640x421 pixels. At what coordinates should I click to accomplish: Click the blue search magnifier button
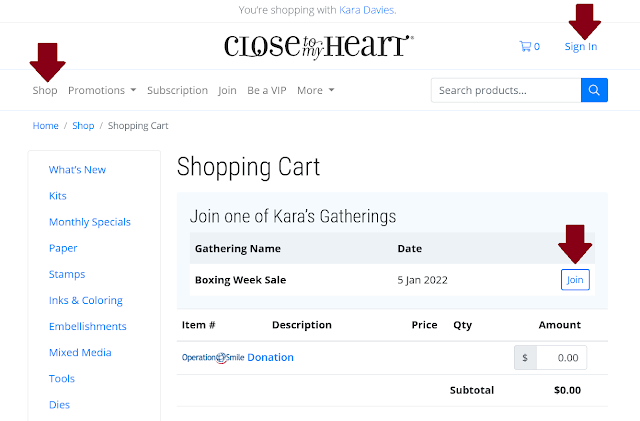point(594,90)
